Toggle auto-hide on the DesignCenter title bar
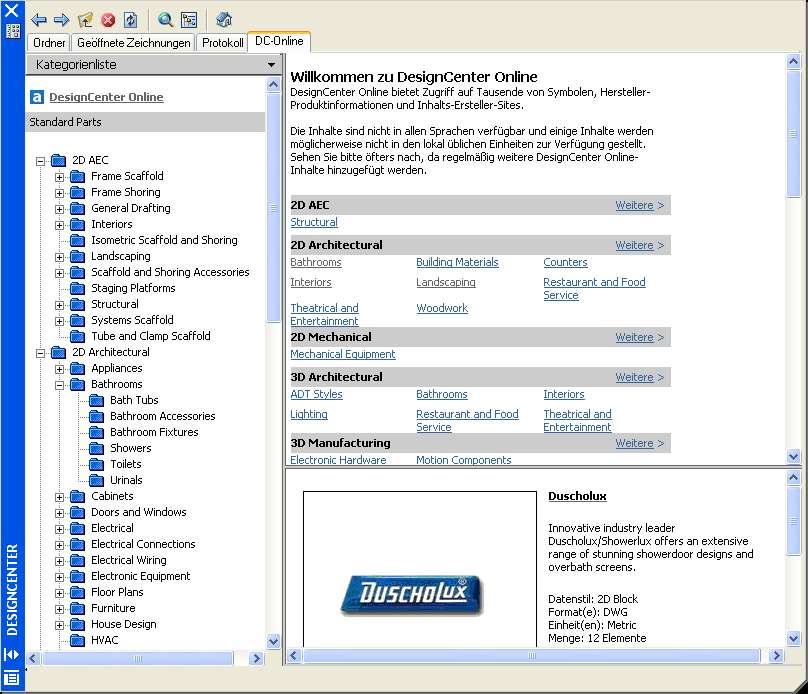 click(x=12, y=655)
